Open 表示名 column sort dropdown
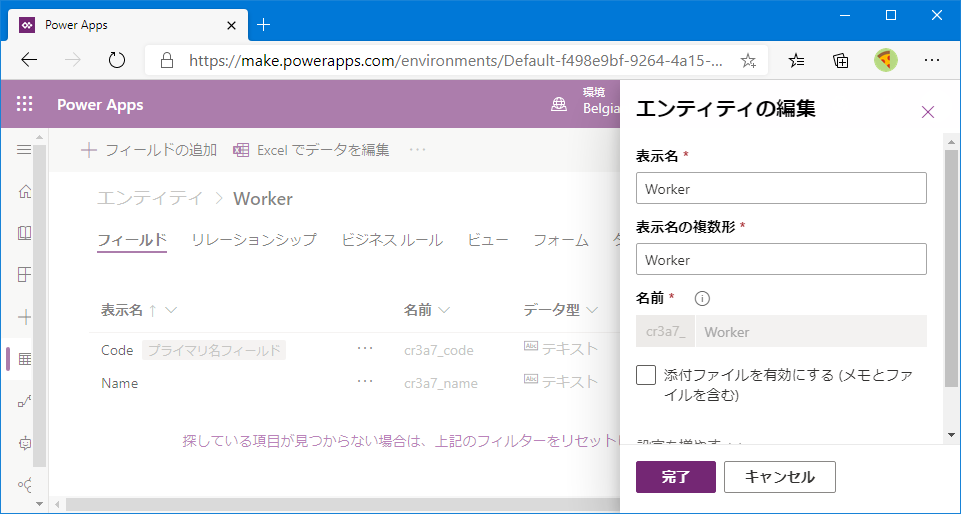This screenshot has height=514, width=961. pos(171,310)
